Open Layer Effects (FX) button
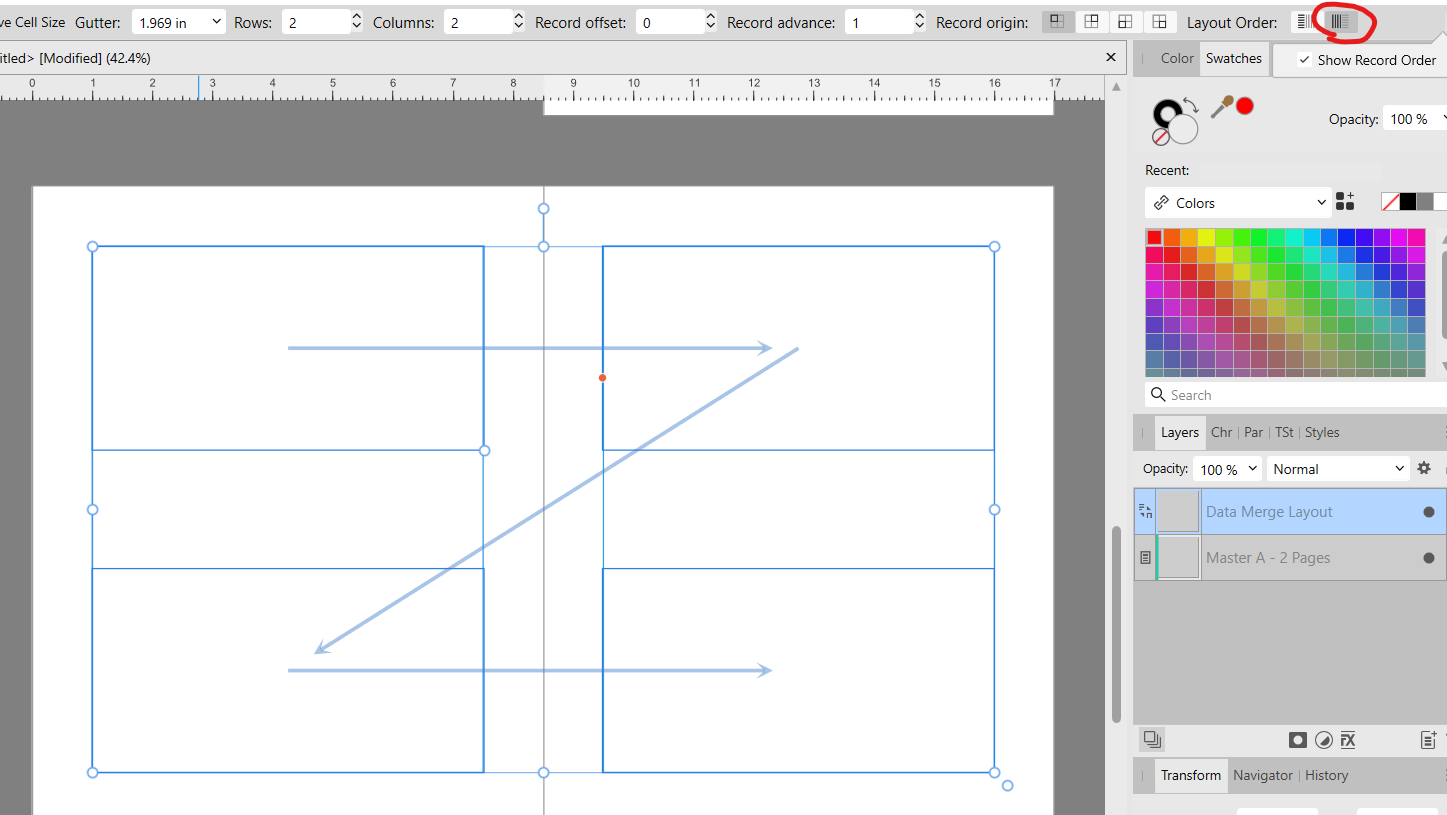 click(1348, 740)
